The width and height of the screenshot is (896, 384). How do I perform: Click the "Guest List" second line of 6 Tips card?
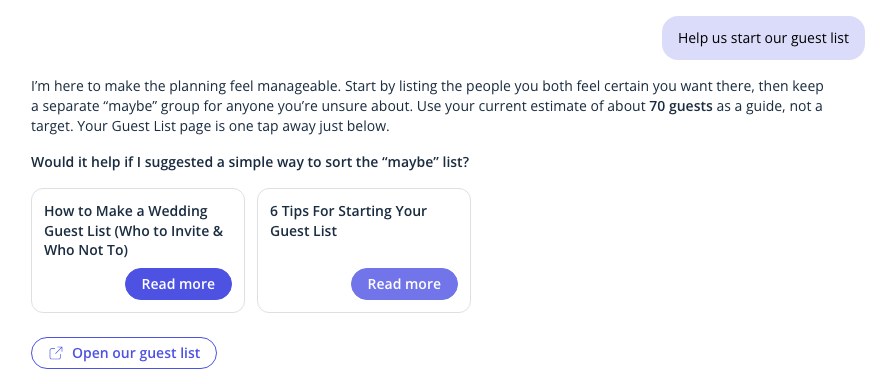303,231
